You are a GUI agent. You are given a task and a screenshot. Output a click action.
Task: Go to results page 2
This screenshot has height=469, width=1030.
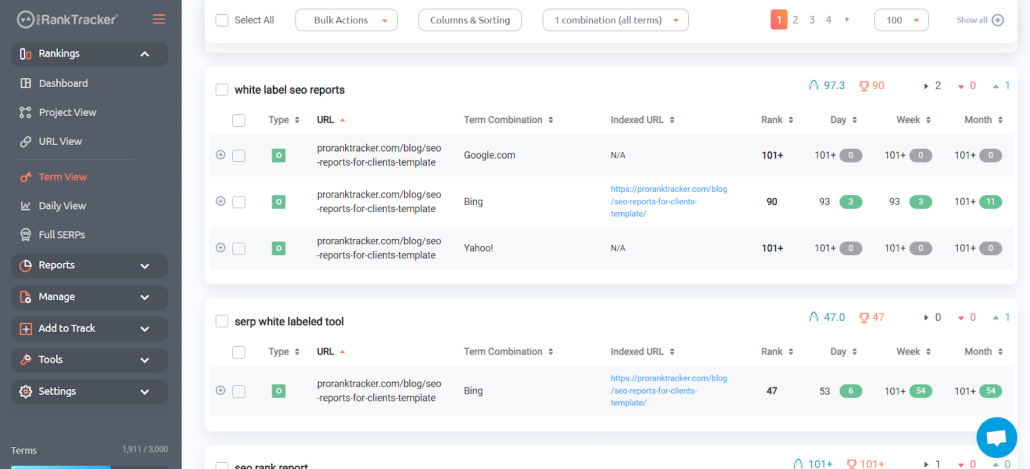[795, 20]
